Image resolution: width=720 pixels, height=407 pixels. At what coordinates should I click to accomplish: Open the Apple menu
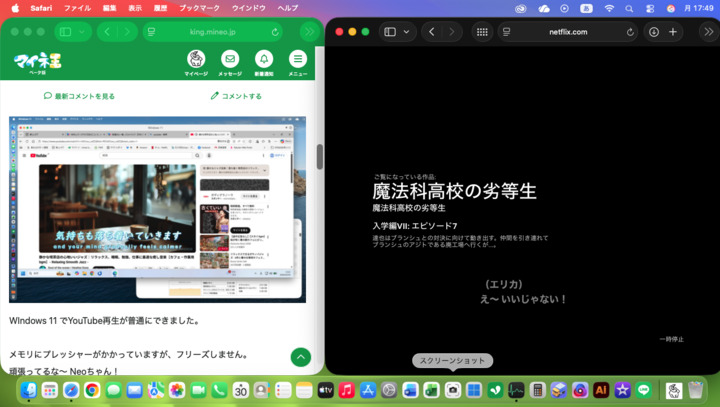click(x=15, y=8)
